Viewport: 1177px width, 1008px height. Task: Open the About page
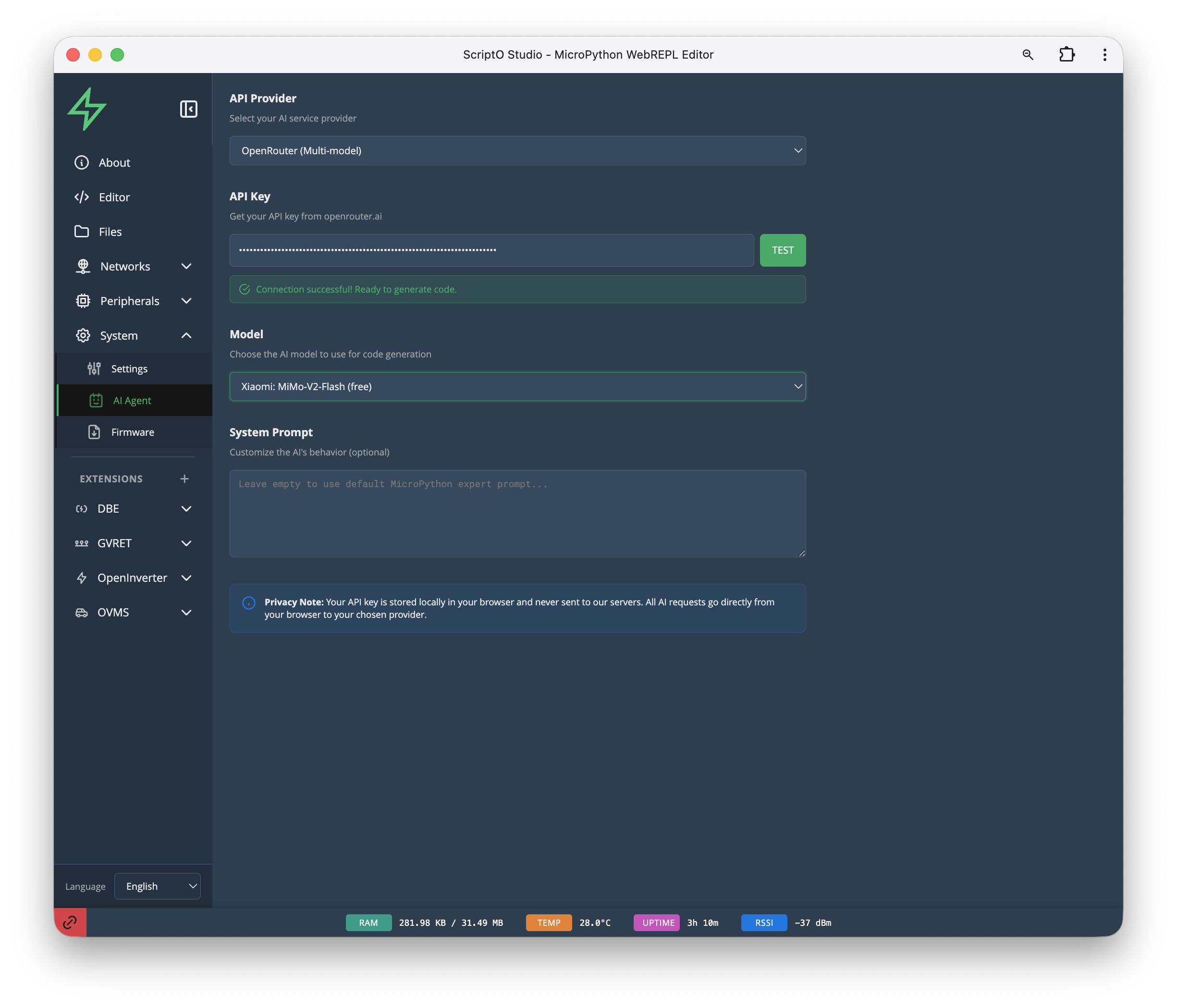tap(114, 163)
